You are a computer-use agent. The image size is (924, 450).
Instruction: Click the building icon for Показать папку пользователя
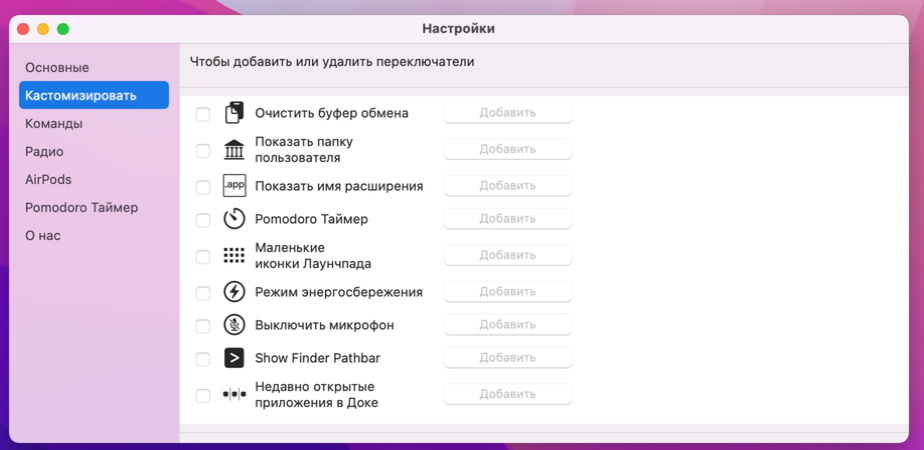(234, 150)
